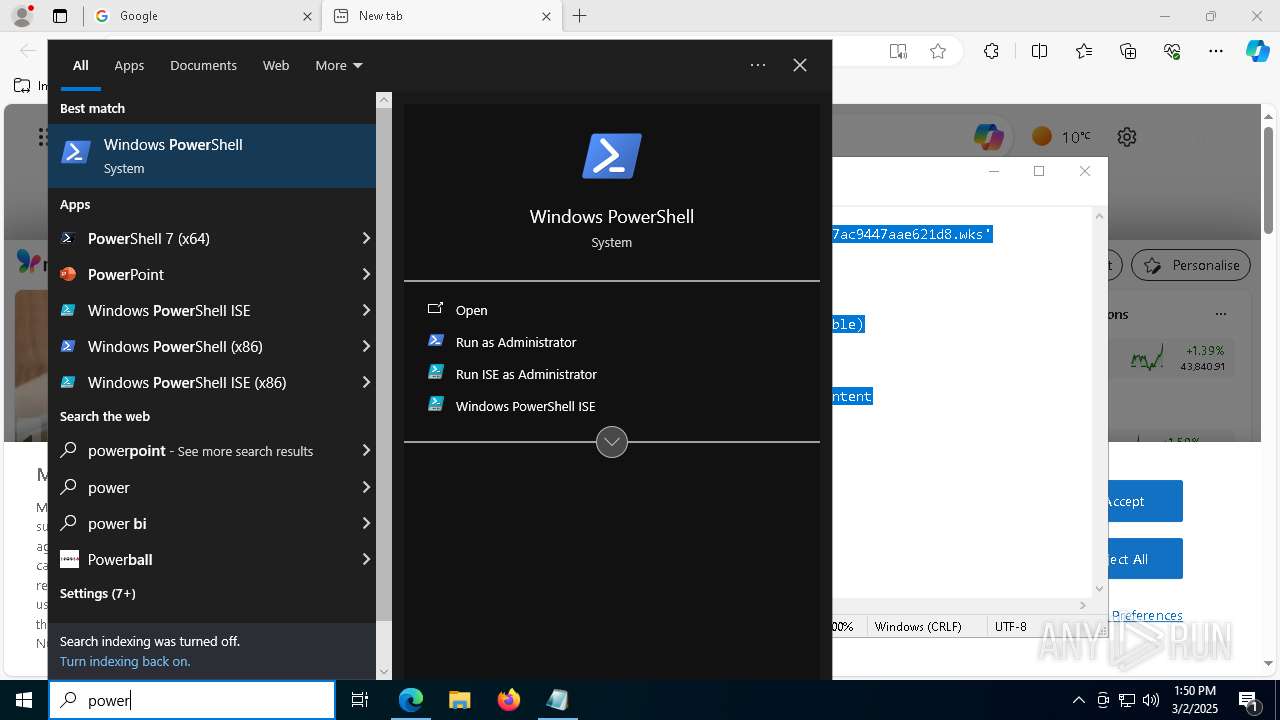The height and width of the screenshot is (720, 1280).
Task: Click the Open action for PowerShell
Action: tap(471, 310)
